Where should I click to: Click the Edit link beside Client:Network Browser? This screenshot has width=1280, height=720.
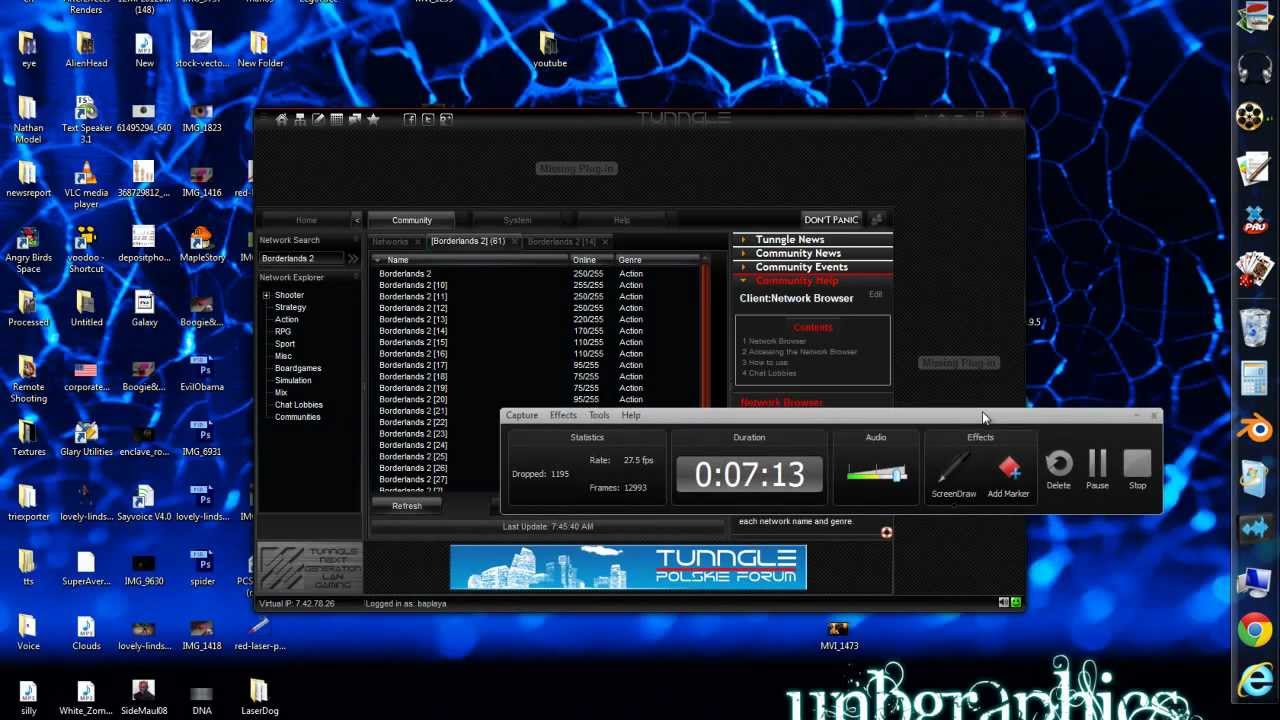(x=875, y=294)
